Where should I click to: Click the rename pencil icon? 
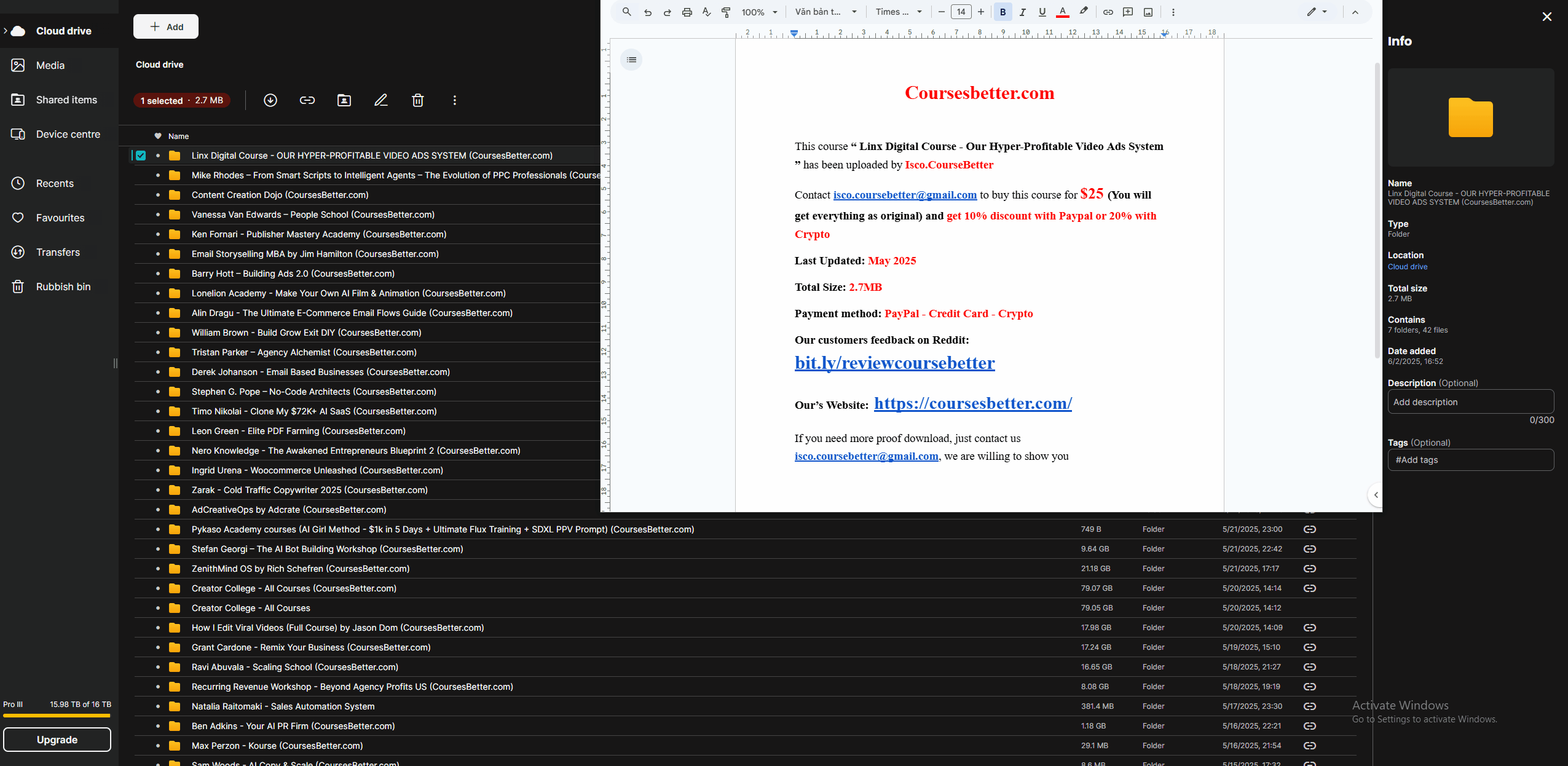381,100
